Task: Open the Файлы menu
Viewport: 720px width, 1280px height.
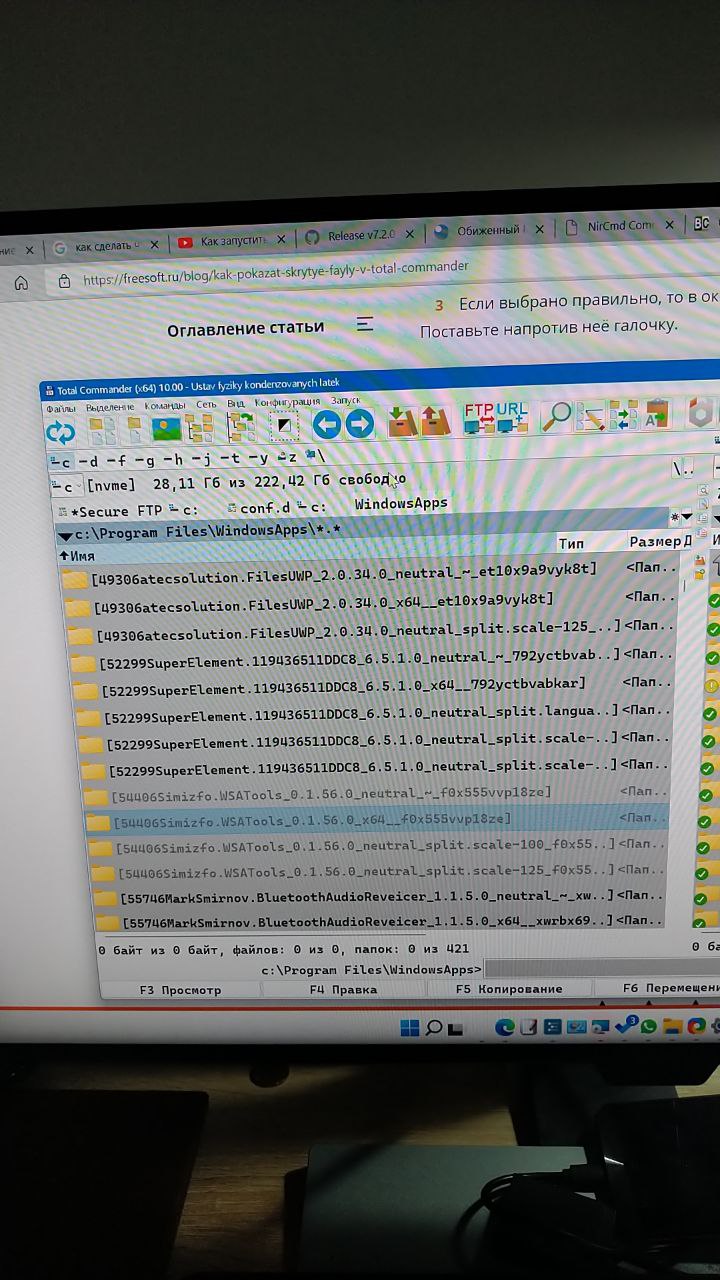Action: coord(60,409)
